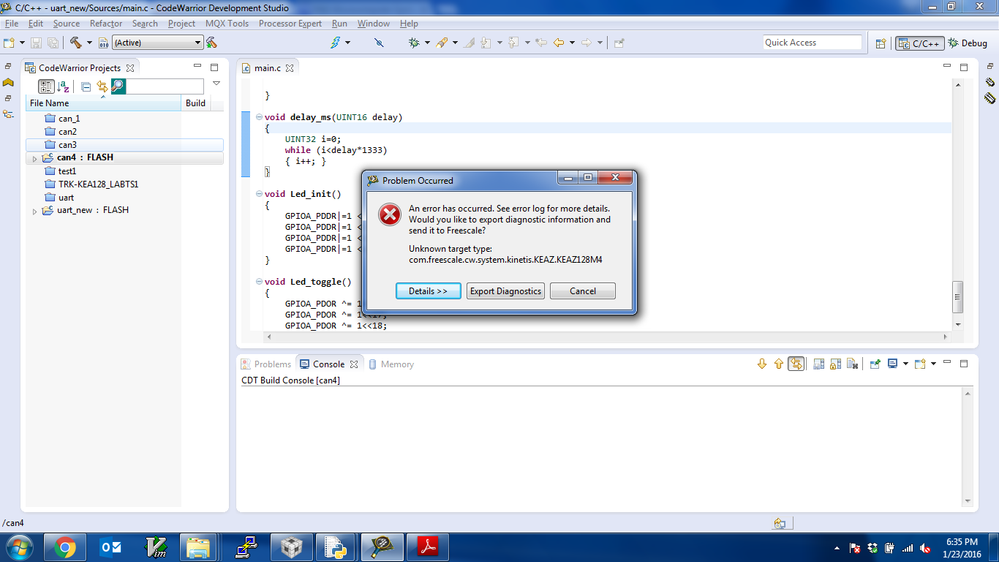Click the yellow Back navigation arrow

pyautogui.click(x=559, y=43)
